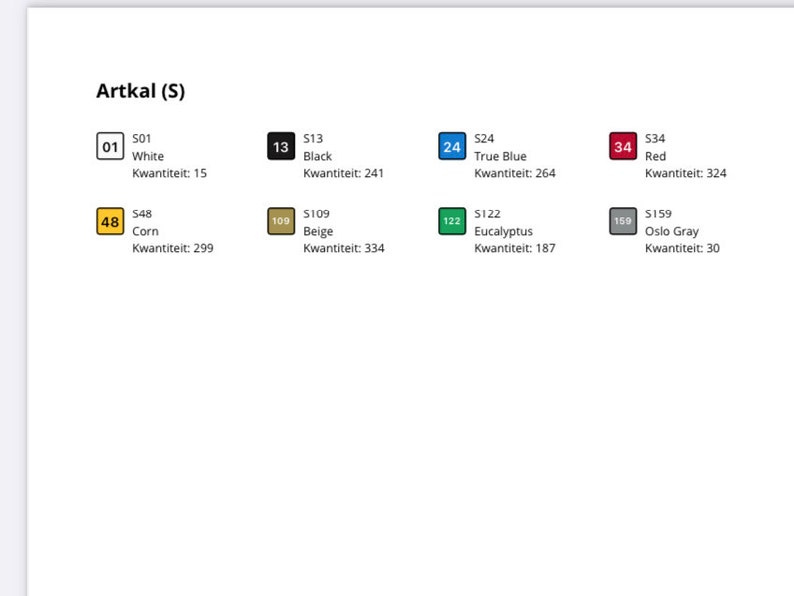Click the S122 code label
This screenshot has height=596, width=794.
(487, 214)
